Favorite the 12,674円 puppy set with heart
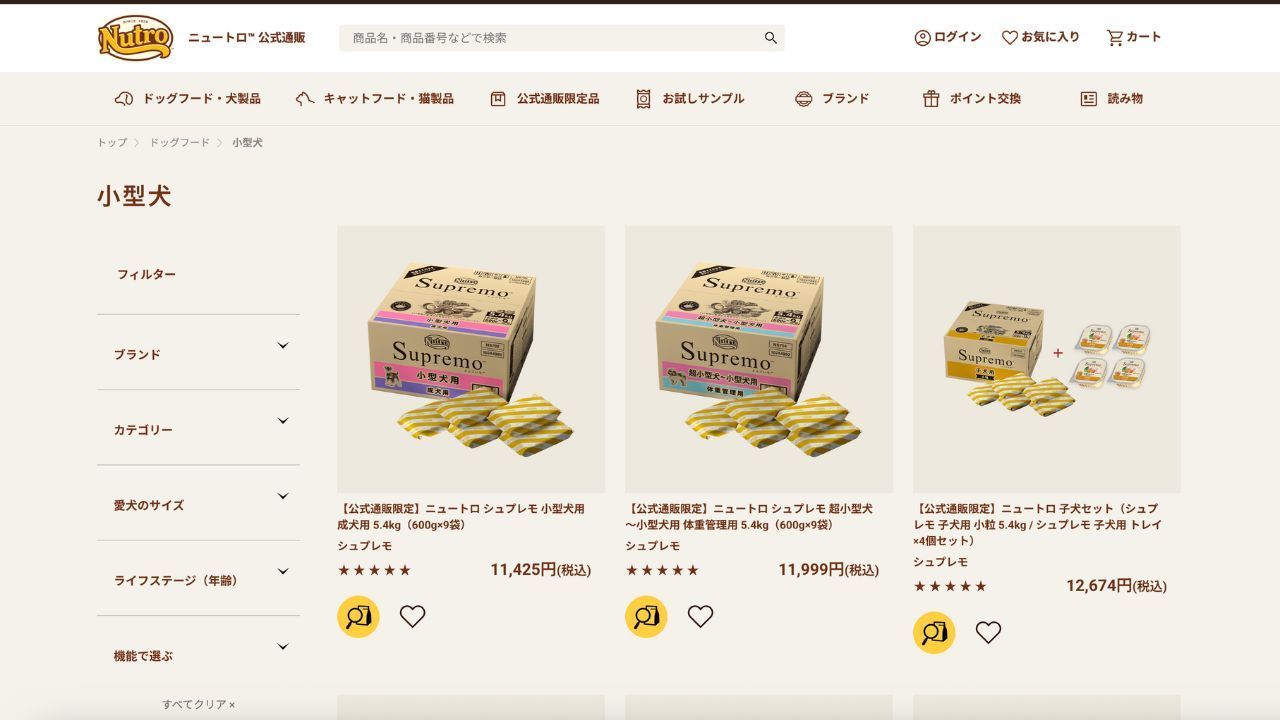The width and height of the screenshot is (1280, 720). pyautogui.click(x=989, y=633)
